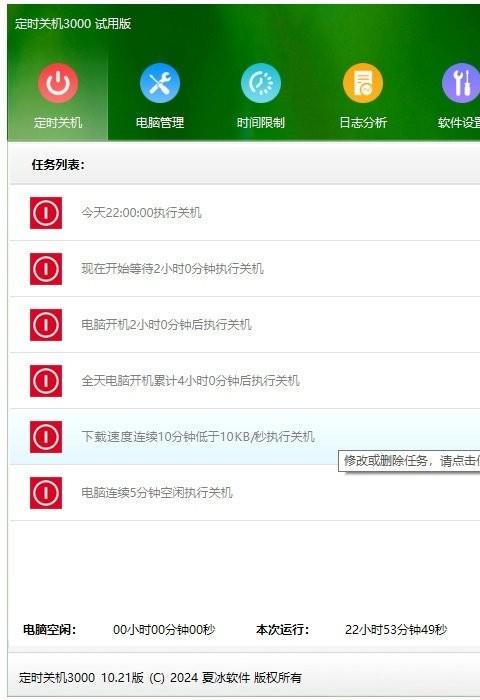Select the task 现在开始等待2小时0分钟执行关机
The image size is (480, 700).
click(x=245, y=269)
